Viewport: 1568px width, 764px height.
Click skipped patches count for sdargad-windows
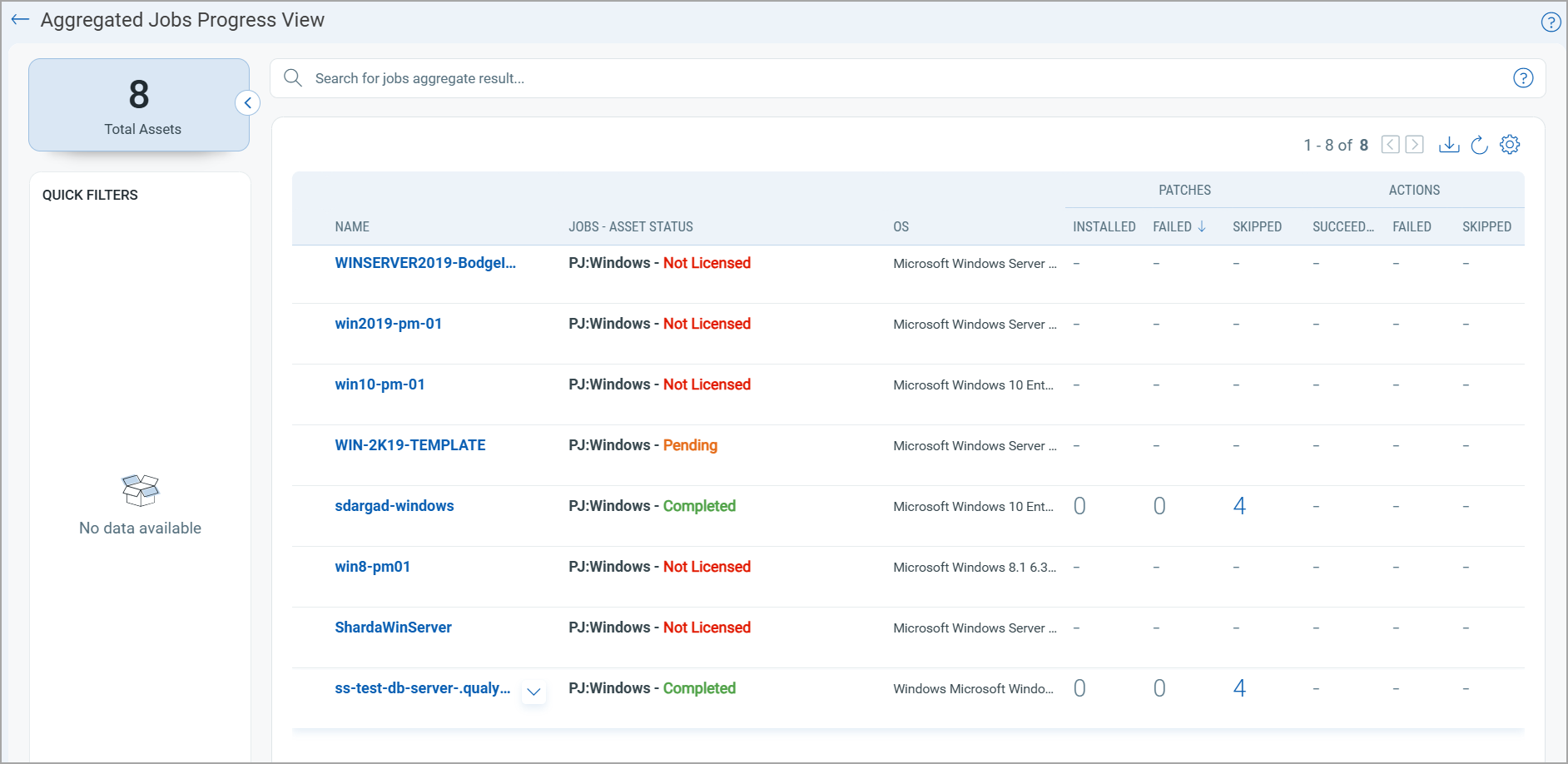[1238, 506]
